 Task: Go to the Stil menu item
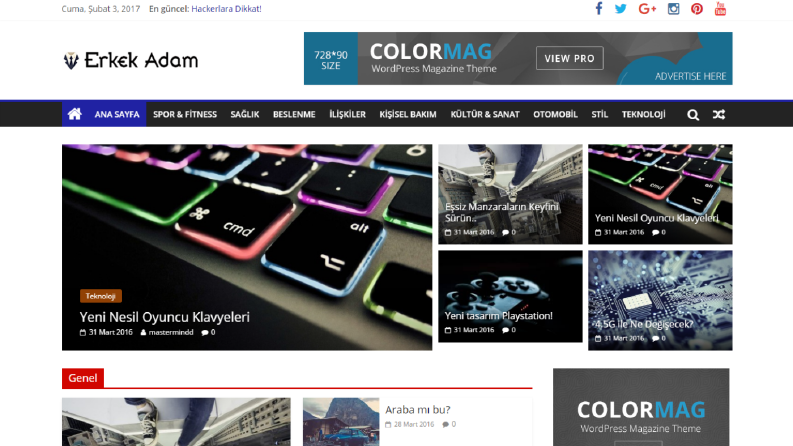(599, 114)
